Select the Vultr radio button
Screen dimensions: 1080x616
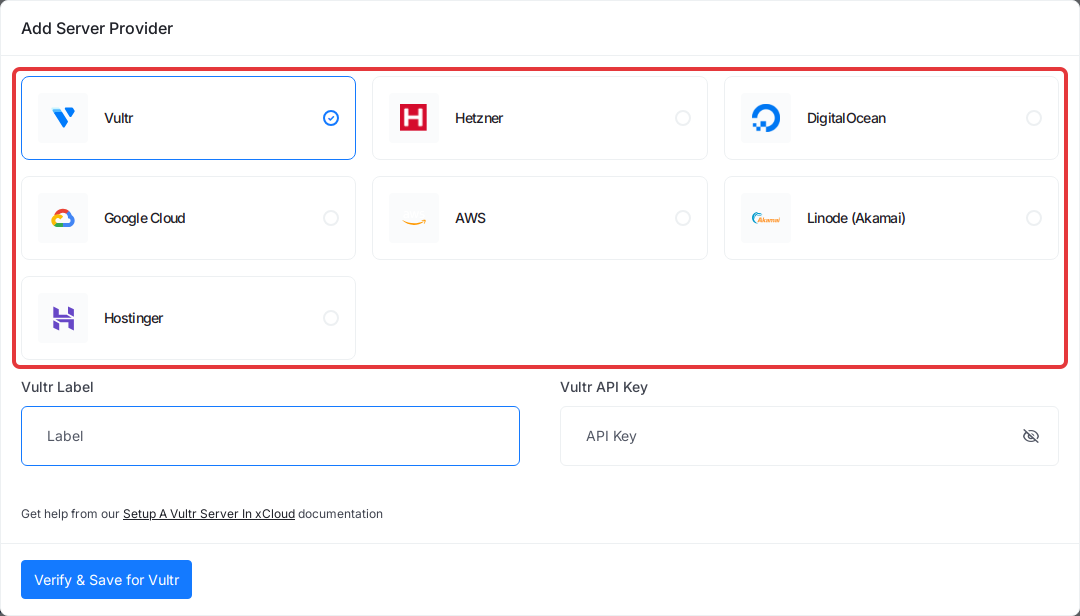(x=331, y=118)
